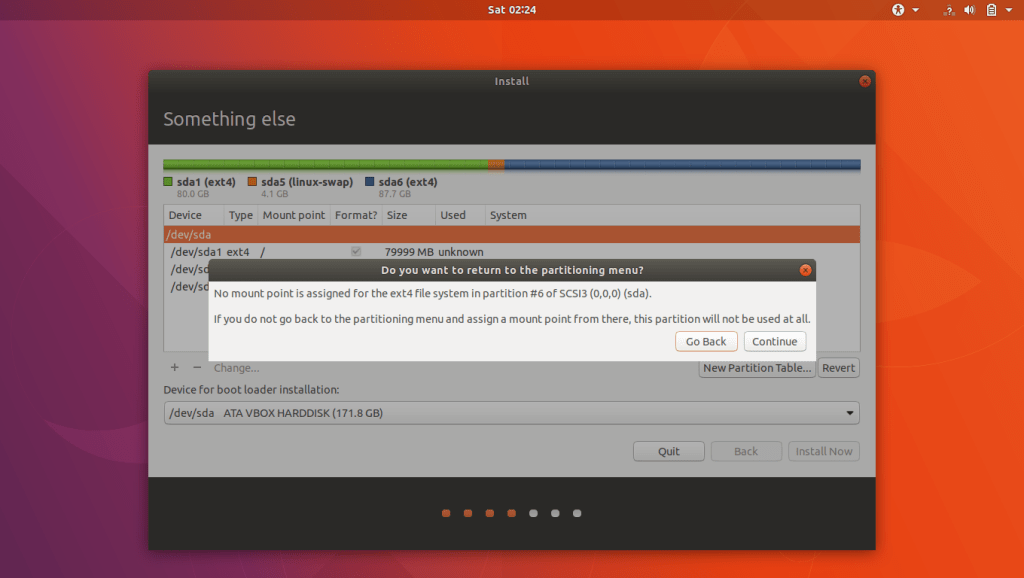
Task: Toggle the Format checkbox for /dev/sda1
Action: [356, 252]
